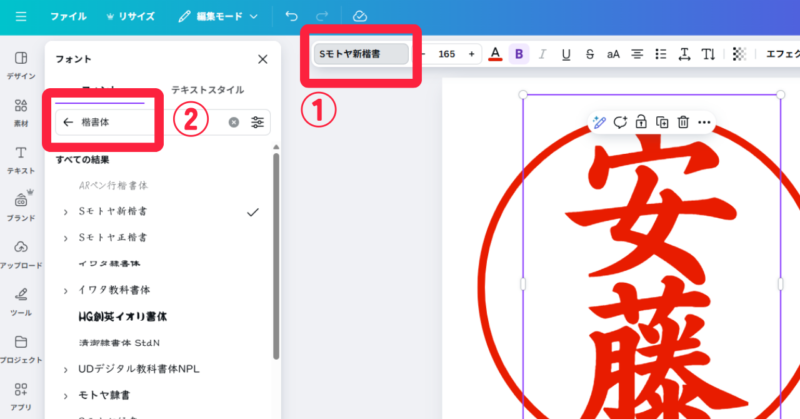Viewport: 800px width, 419px height.
Task: Toggle bold formatting
Action: [519, 54]
